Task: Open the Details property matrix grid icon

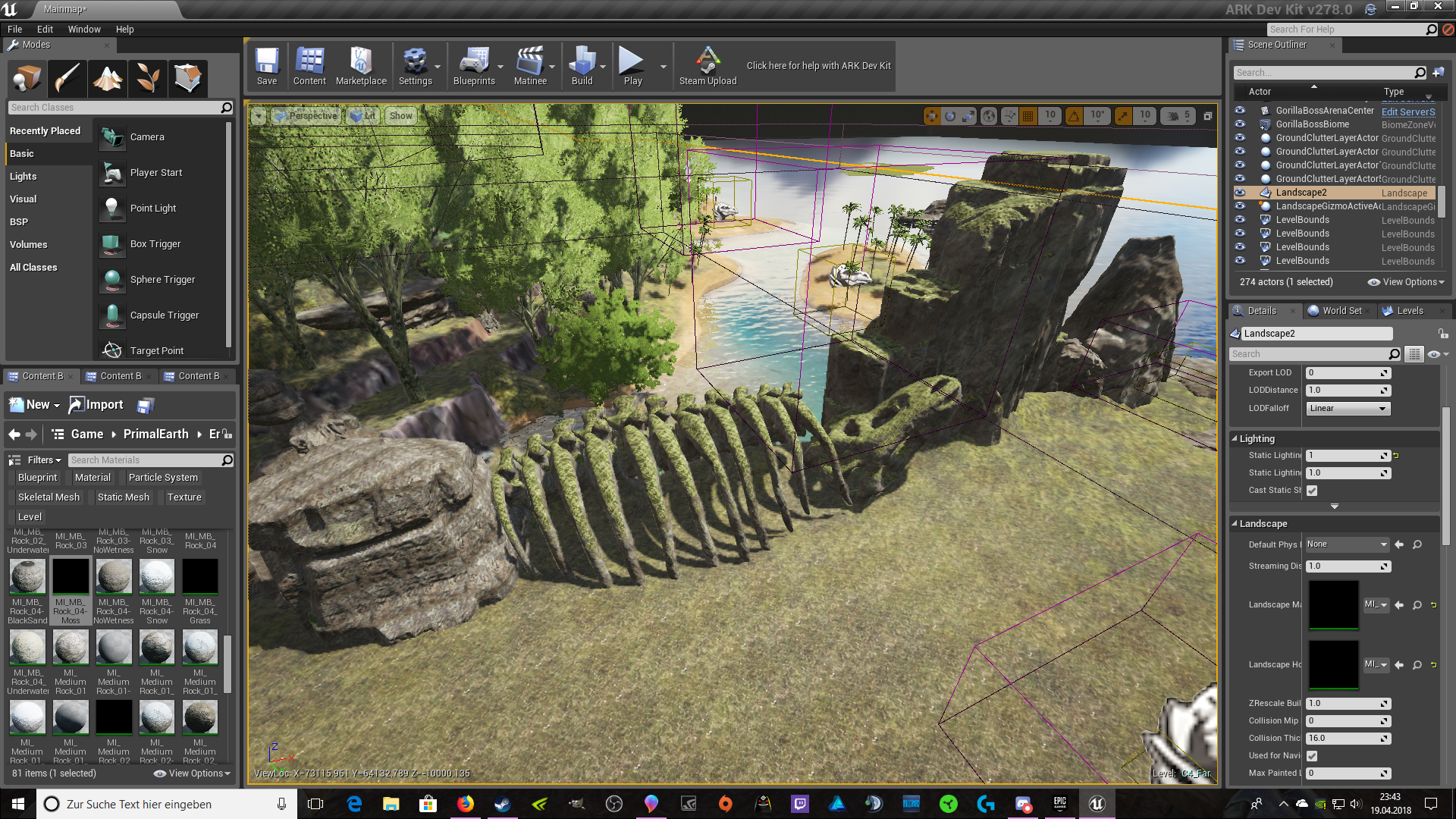Action: pos(1414,354)
